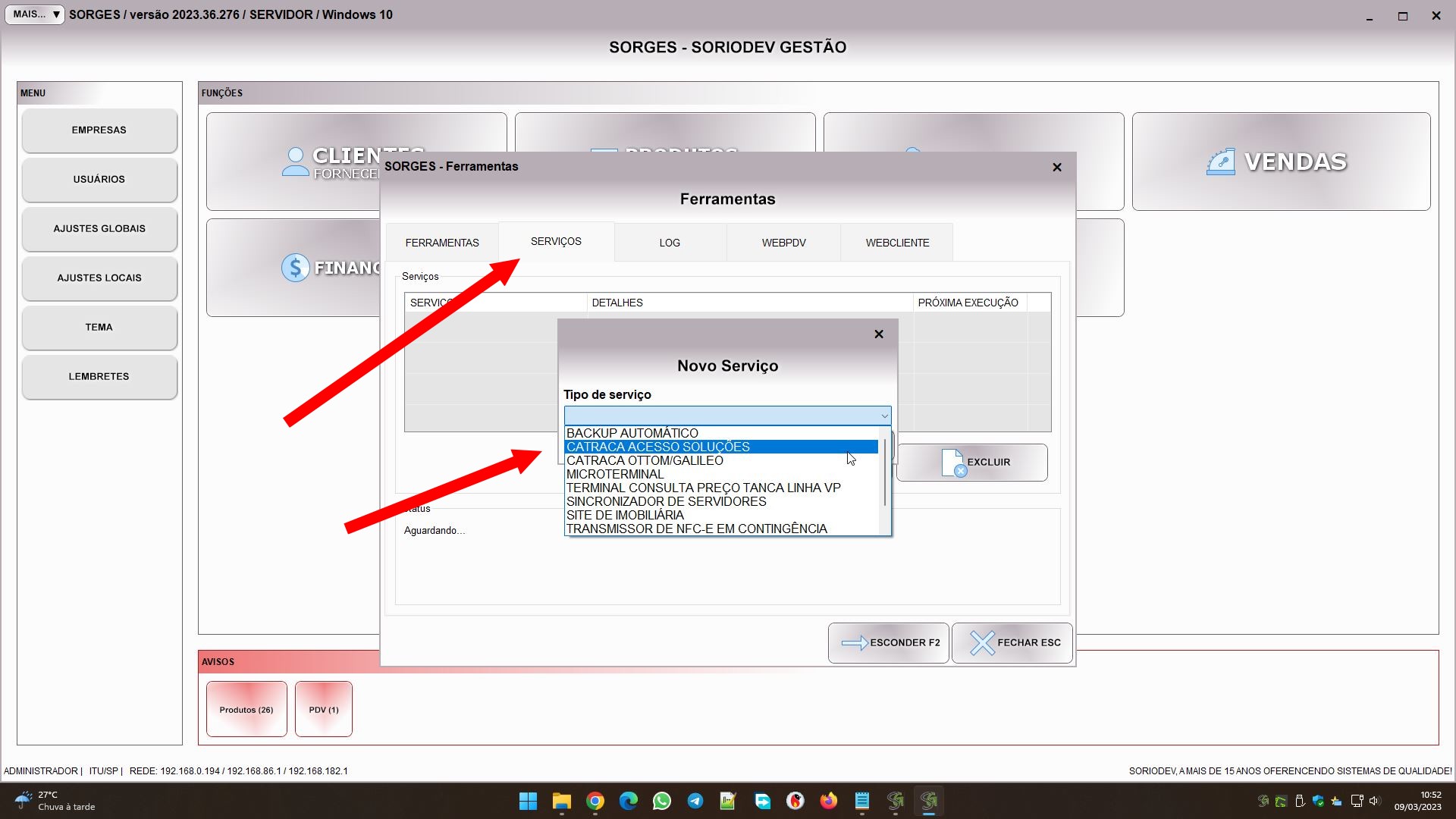The width and height of the screenshot is (1456, 819).
Task: Click the ADMINISTRADOR status bar text
Action: coord(41,771)
